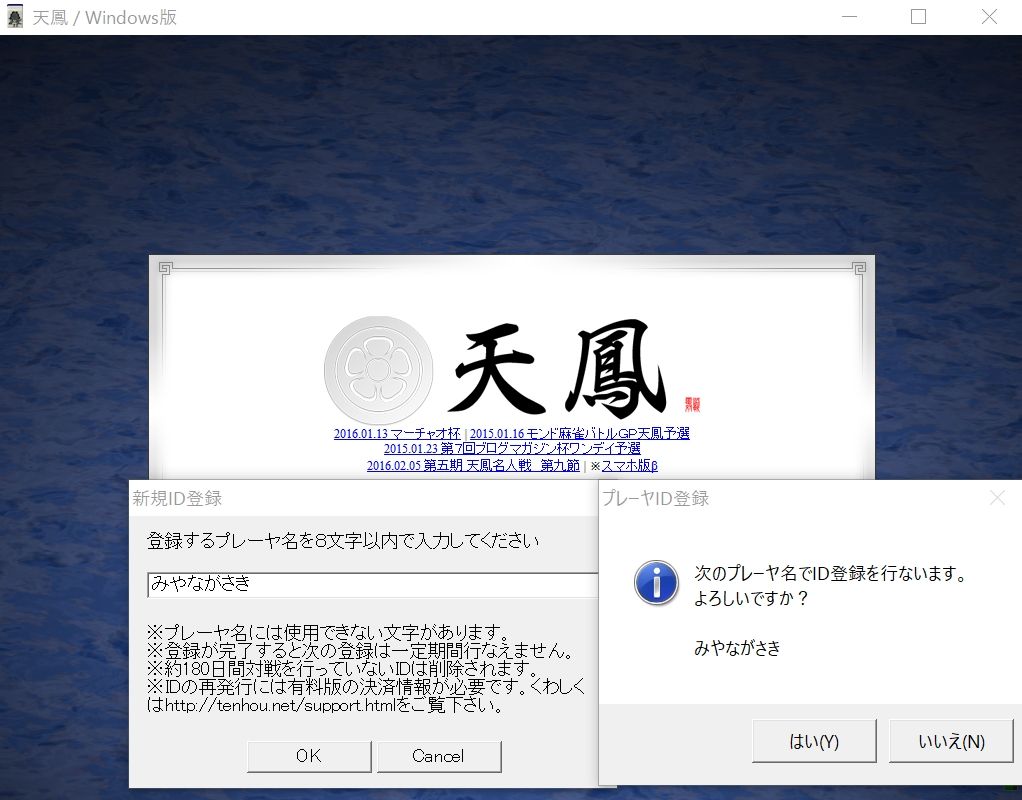Screen dimensions: 1022x800
Task: Open the 第五期 天鳳名人戦 第九節 link
Action: pos(473,466)
